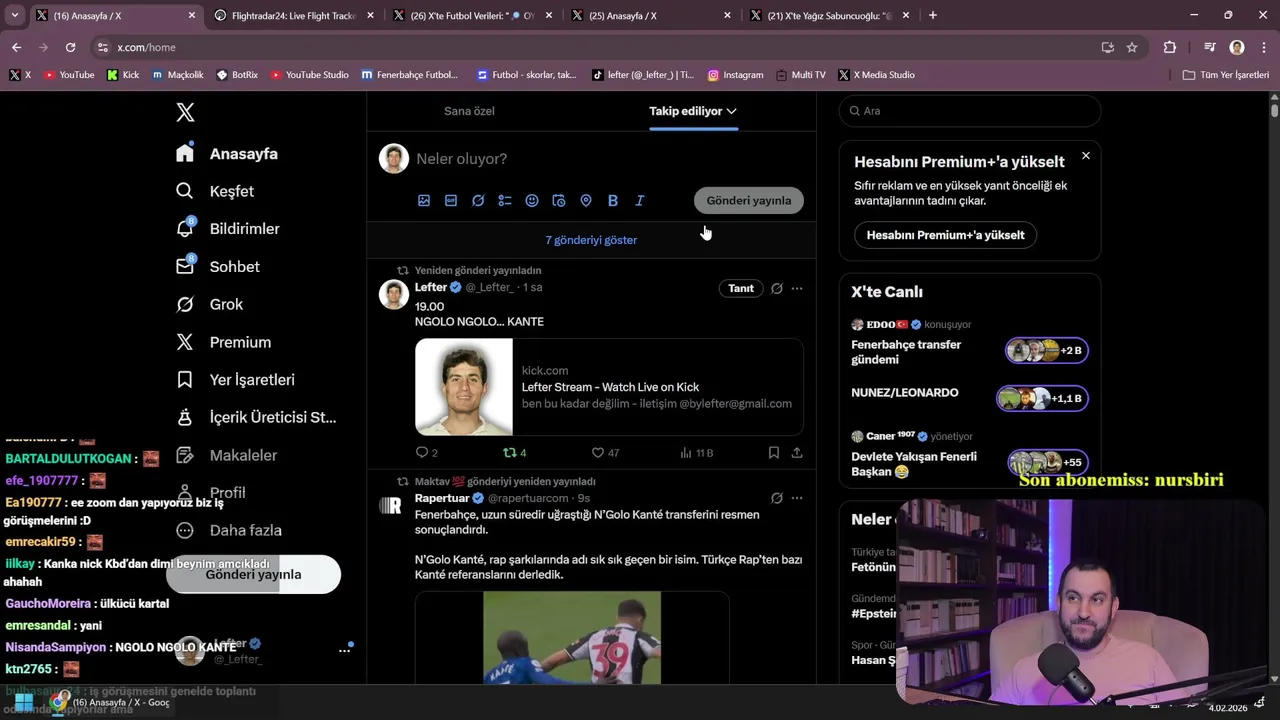The height and width of the screenshot is (720, 1280).
Task: Open the video thumbnail in Rapertuar's post
Action: point(572,638)
